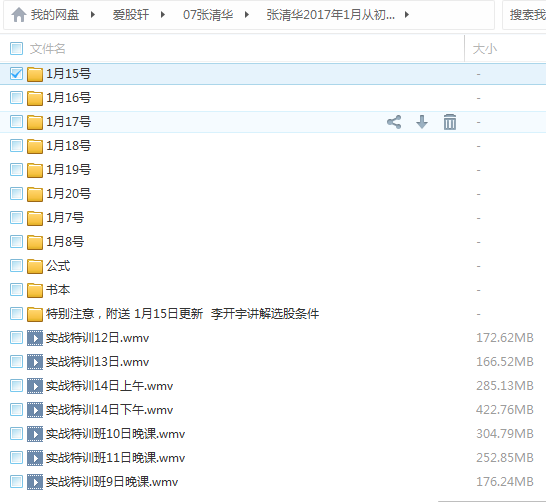Toggle the select-all checkbox beside 文件名

pos(16,49)
